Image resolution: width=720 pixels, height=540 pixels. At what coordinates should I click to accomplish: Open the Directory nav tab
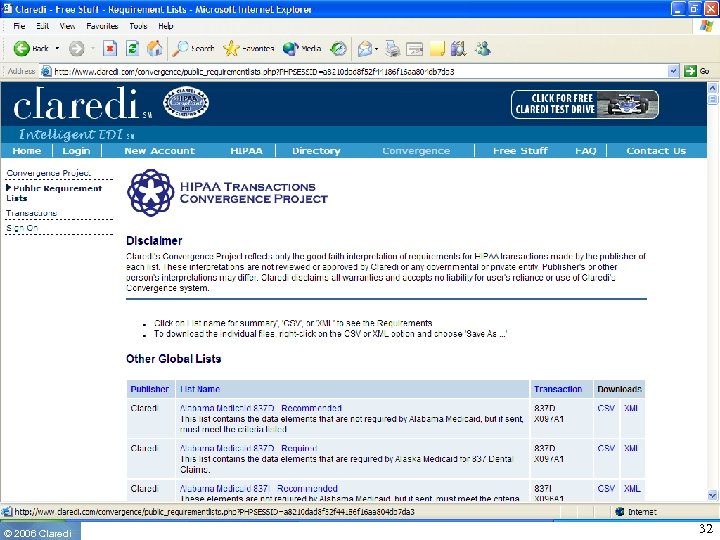[316, 151]
